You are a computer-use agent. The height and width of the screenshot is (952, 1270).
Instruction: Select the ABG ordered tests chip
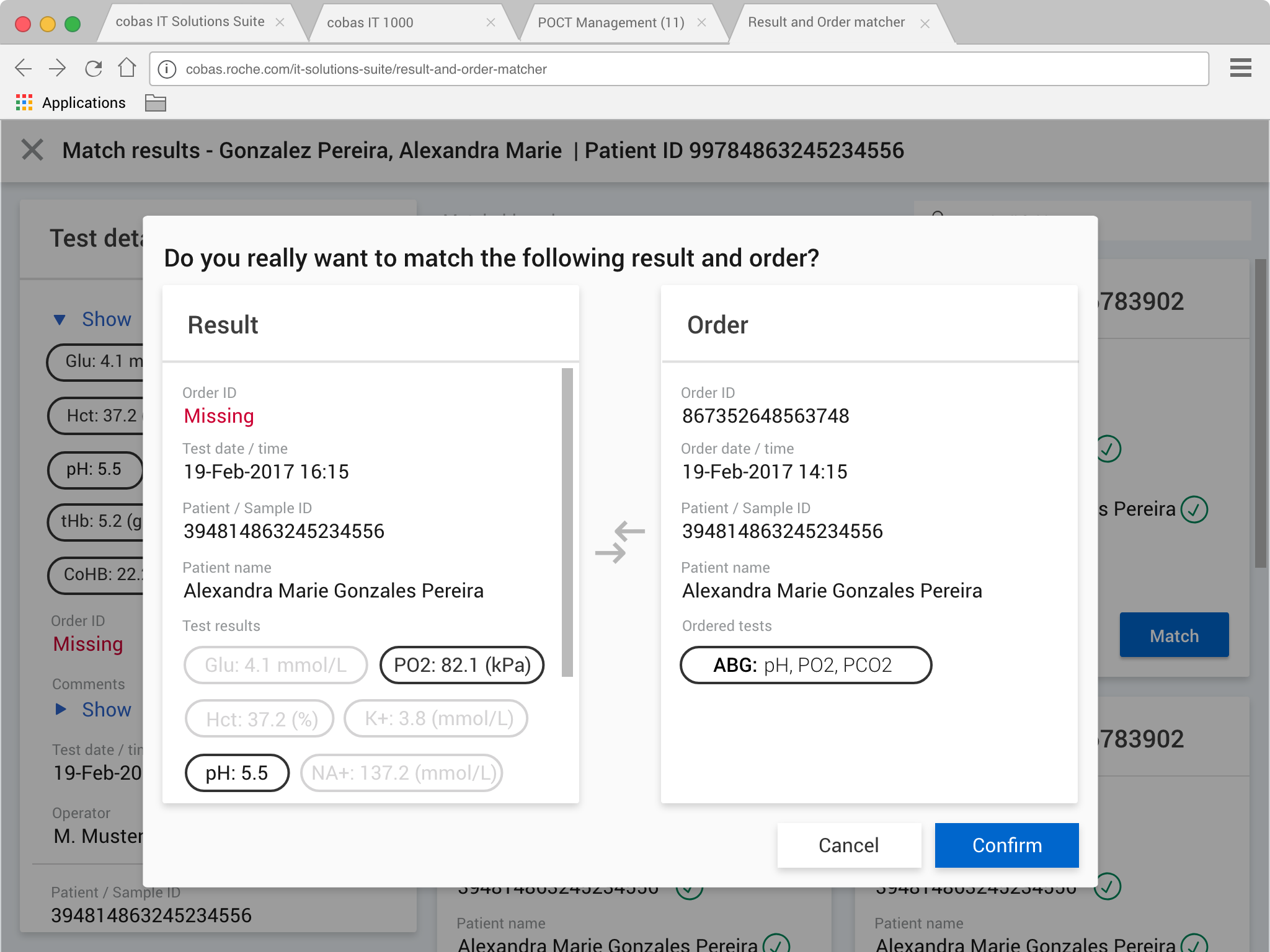click(x=806, y=665)
